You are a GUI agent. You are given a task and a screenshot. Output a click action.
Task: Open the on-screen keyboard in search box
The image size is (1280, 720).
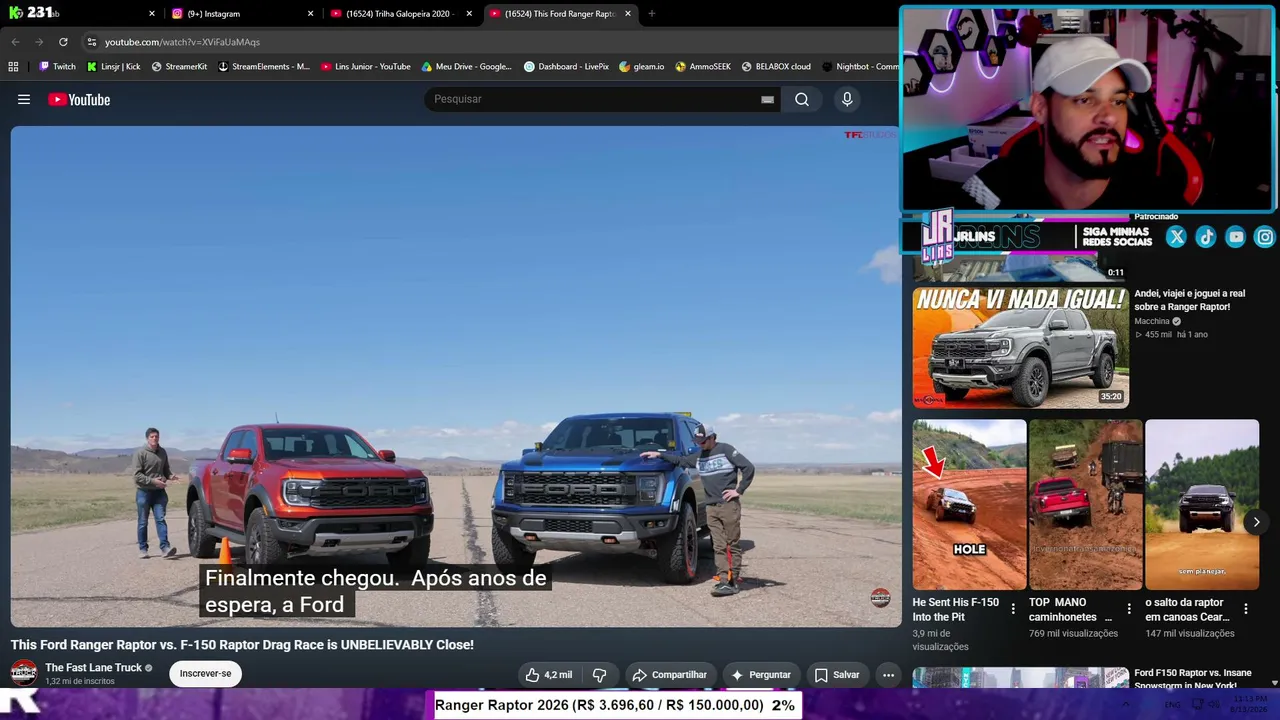point(767,99)
